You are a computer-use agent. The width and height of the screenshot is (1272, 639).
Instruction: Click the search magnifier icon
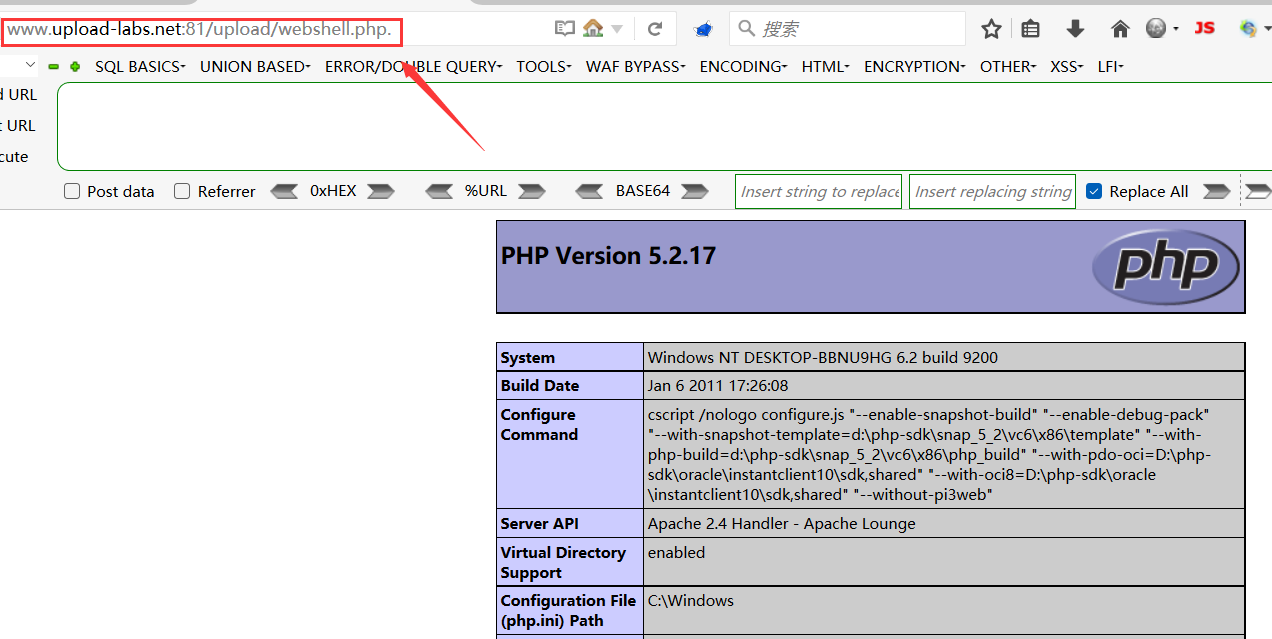(746, 29)
